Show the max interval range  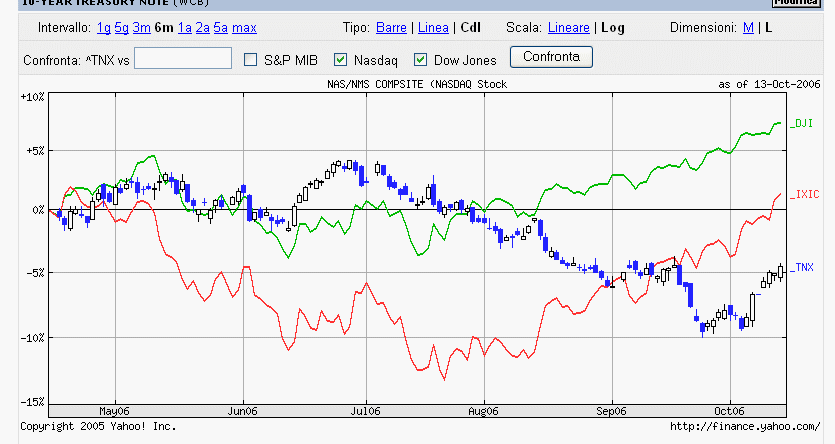click(244, 28)
